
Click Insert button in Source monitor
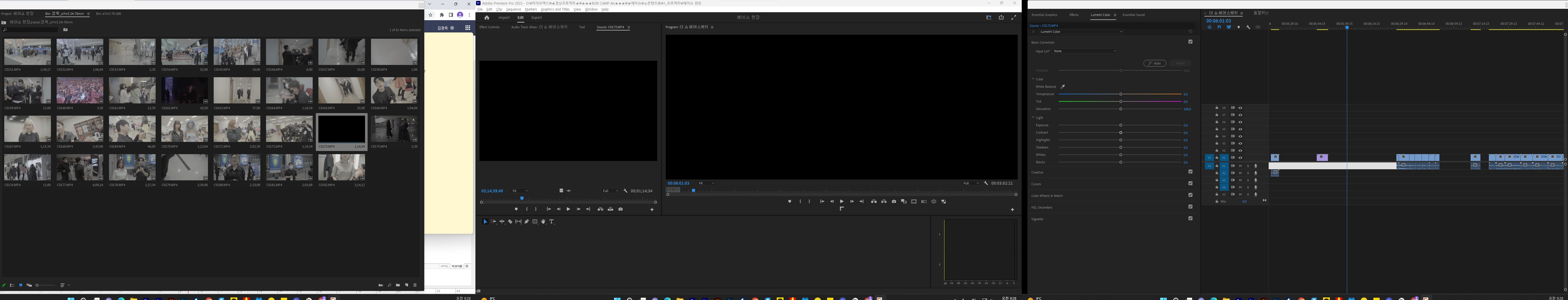(601, 209)
